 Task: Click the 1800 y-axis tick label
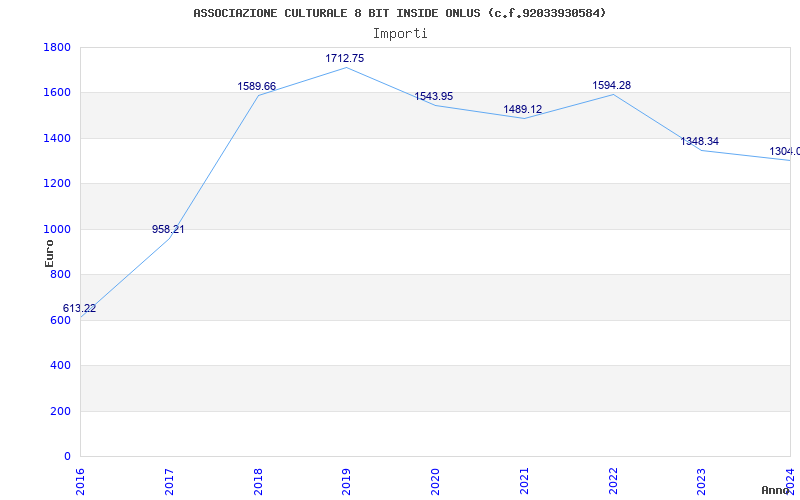[57, 47]
